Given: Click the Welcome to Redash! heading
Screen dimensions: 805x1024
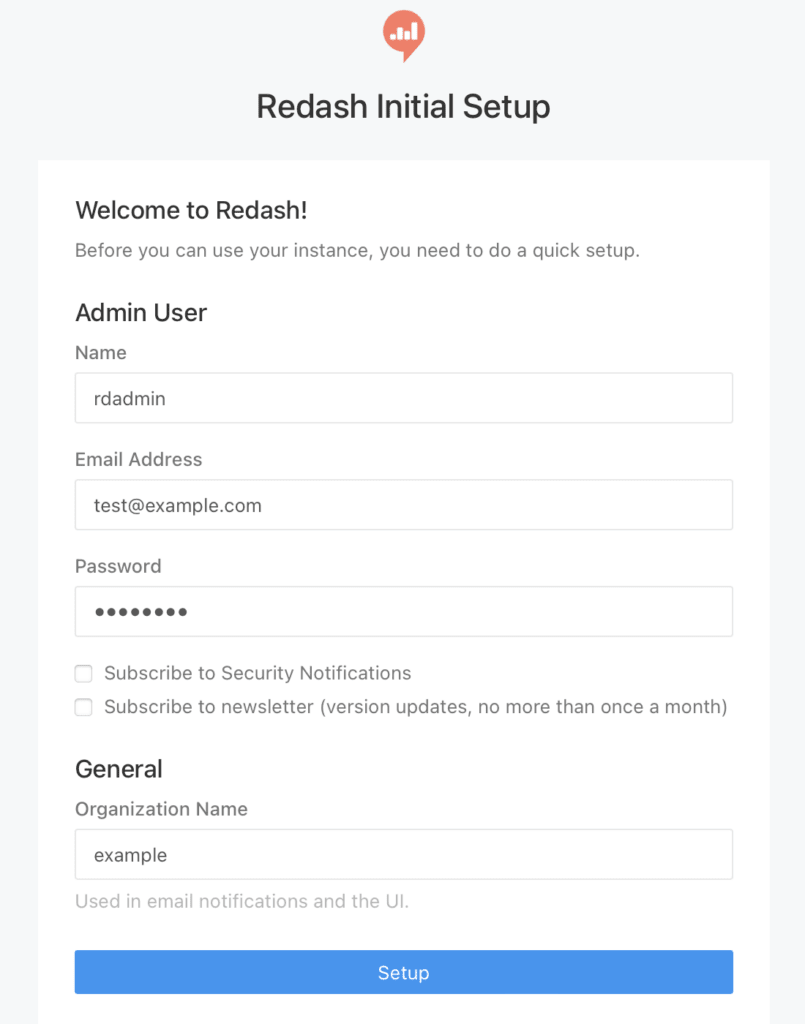Looking at the screenshot, I should pos(192,210).
